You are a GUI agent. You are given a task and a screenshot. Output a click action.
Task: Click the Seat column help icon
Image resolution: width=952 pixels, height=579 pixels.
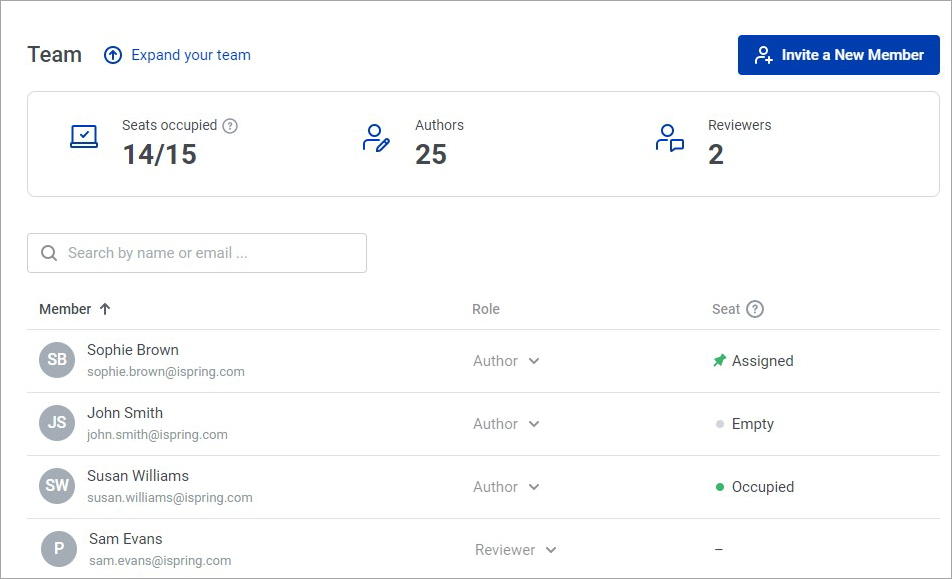(x=755, y=309)
